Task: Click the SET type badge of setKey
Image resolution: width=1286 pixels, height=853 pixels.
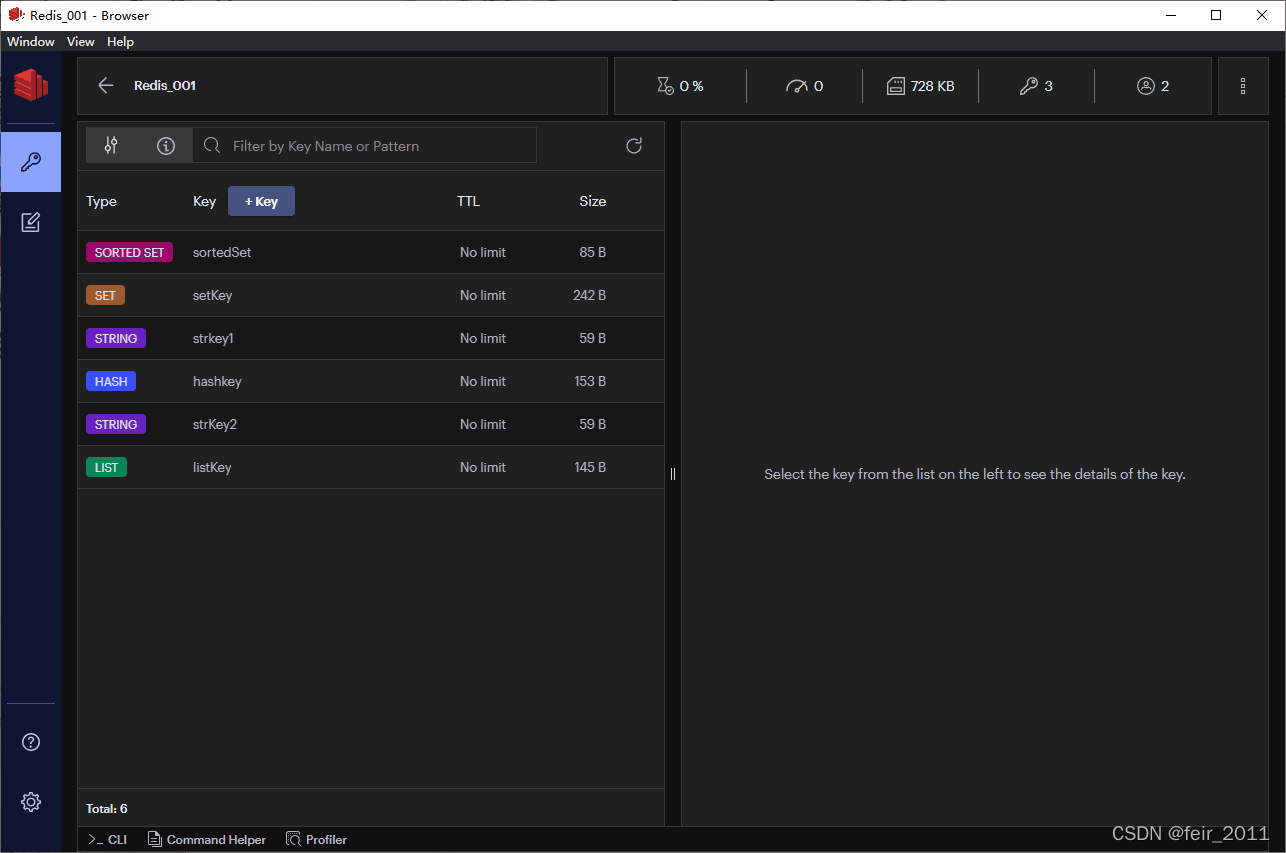Action: point(105,295)
